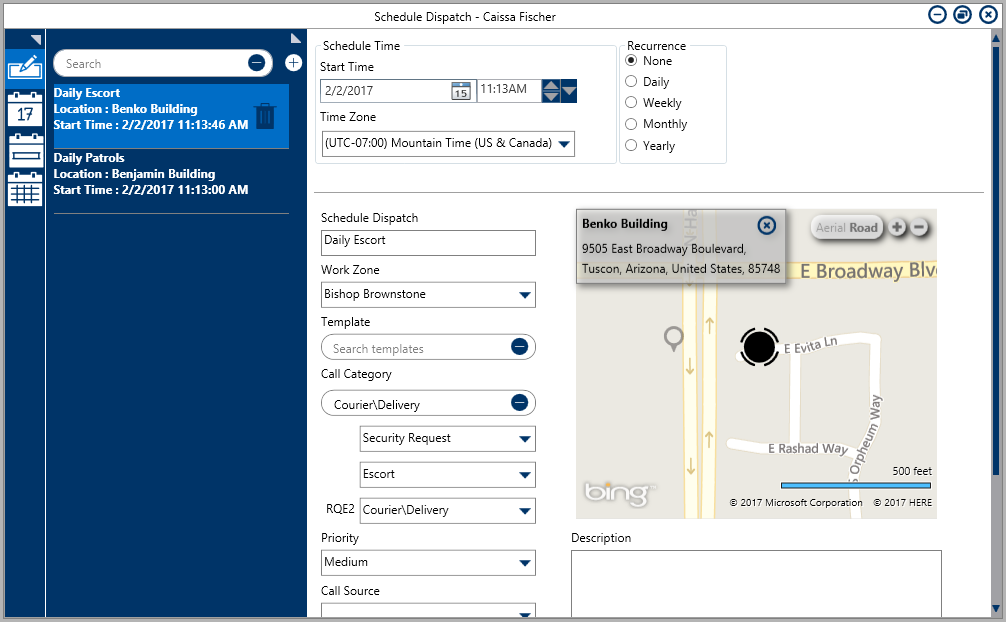Open the day view calendar in sidebar
Image resolution: width=1006 pixels, height=622 pixels.
coord(25,108)
